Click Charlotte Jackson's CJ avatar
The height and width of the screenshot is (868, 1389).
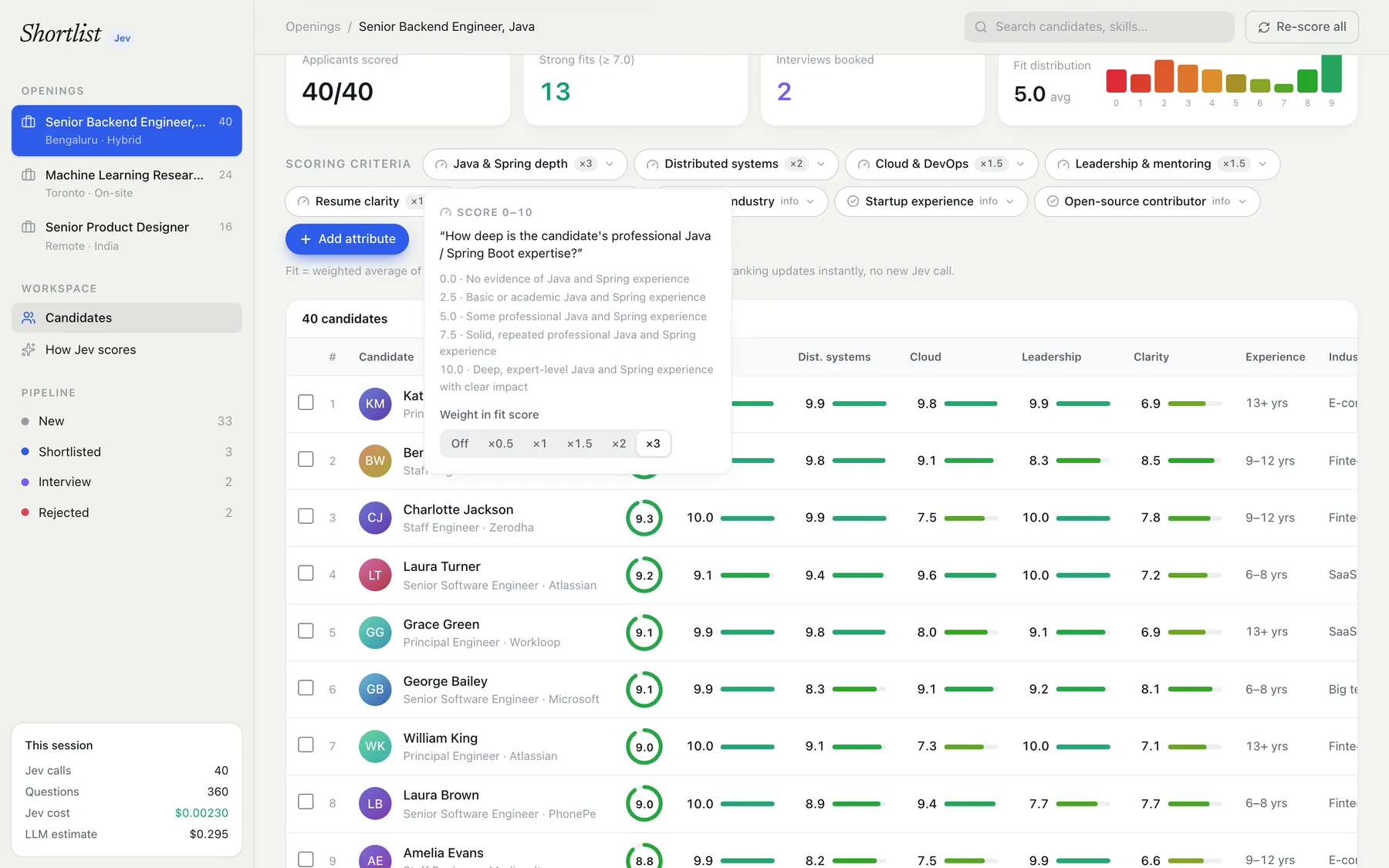(x=375, y=518)
